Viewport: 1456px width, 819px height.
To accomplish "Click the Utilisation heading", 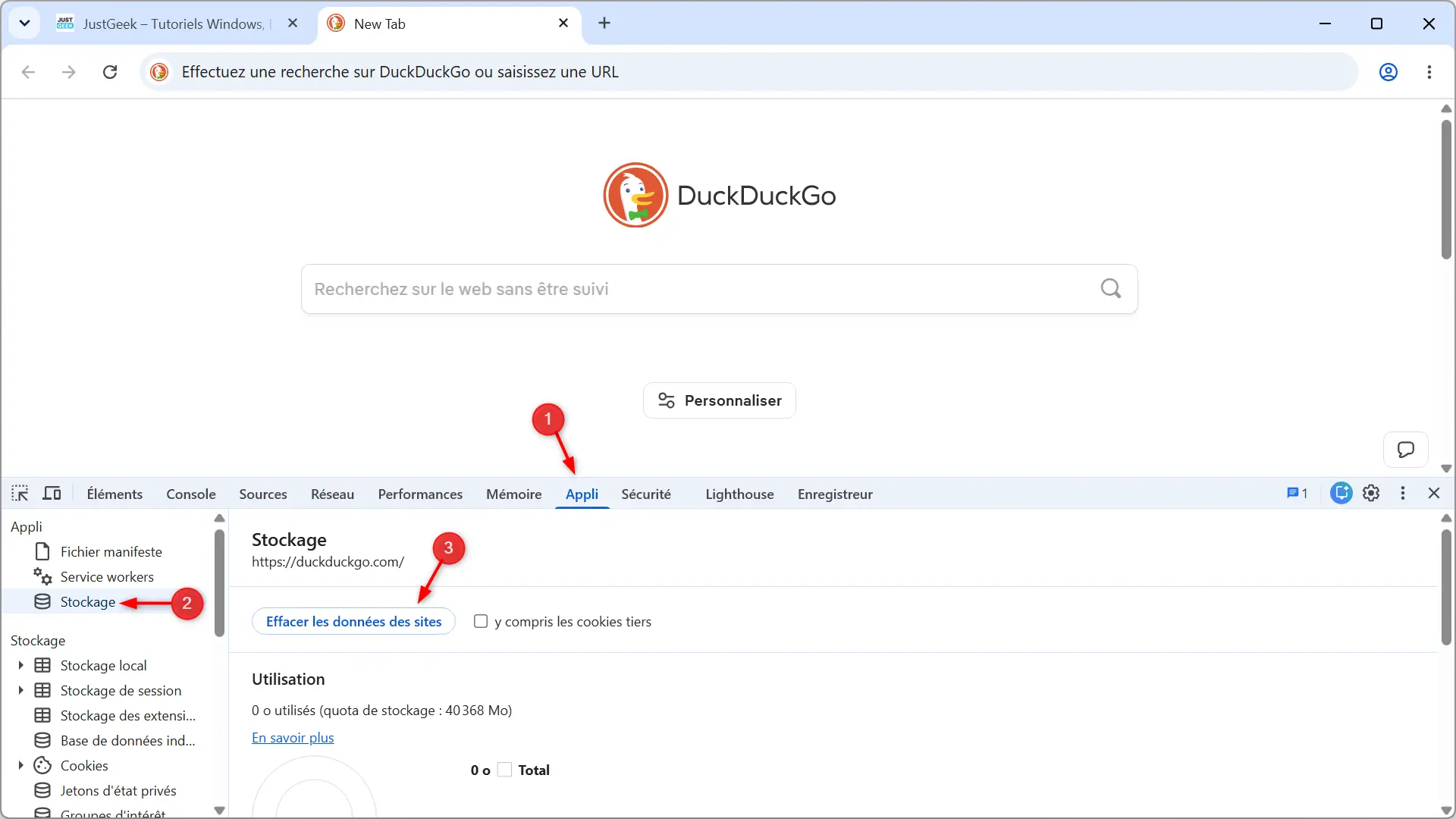I will click(288, 679).
